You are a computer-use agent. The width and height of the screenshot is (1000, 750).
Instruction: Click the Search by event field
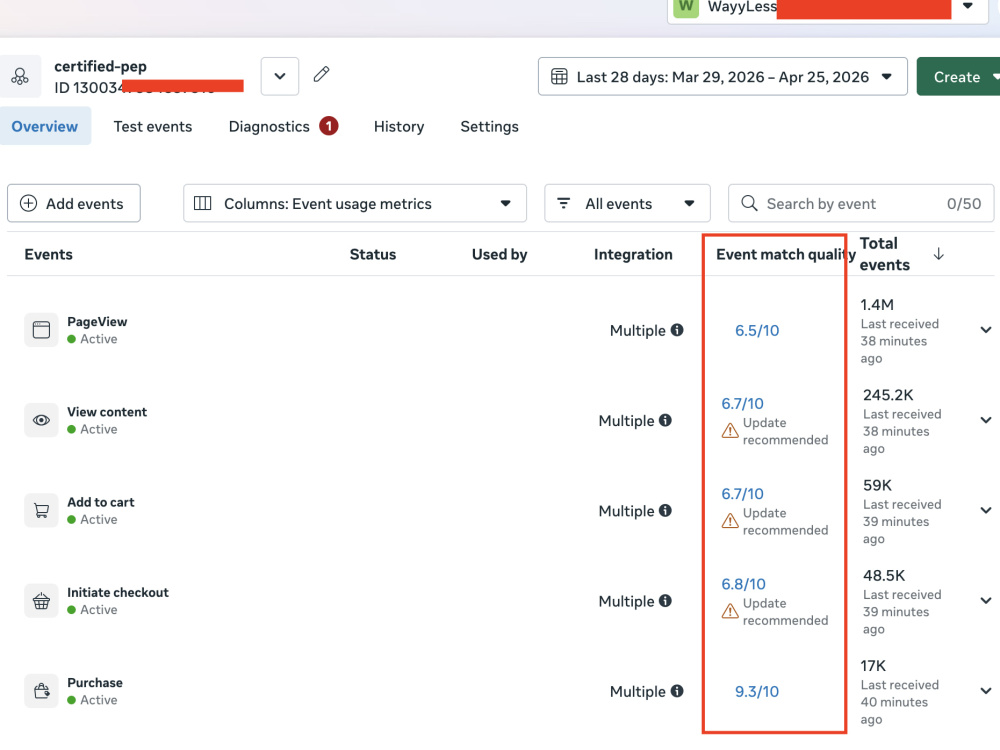(861, 203)
